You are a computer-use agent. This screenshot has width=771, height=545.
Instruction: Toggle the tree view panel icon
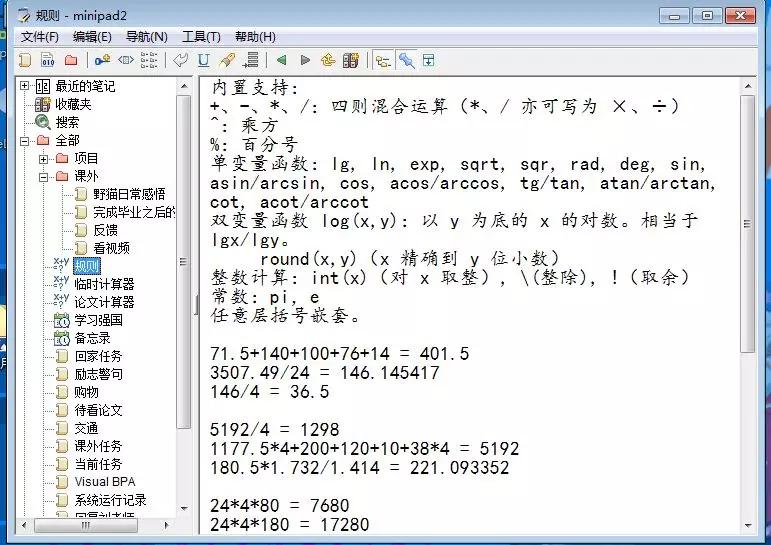[x=383, y=61]
